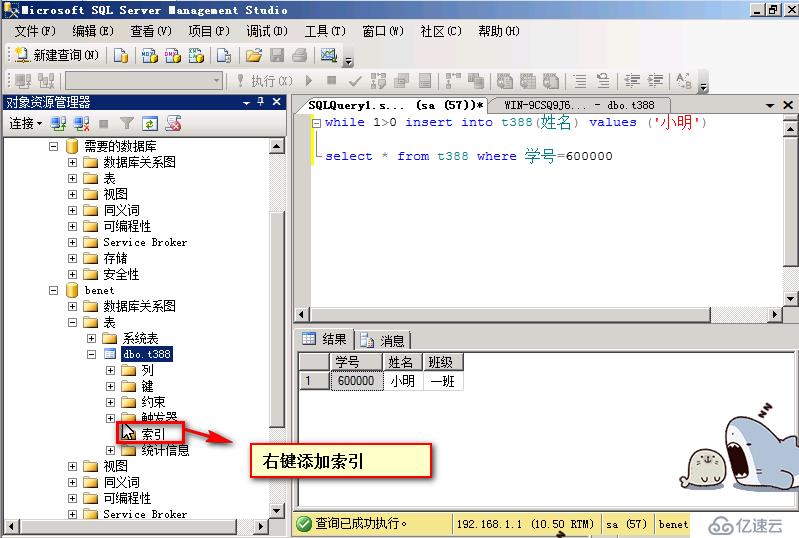The height and width of the screenshot is (538, 799).
Task: Expand the 约束 folder
Action: [110, 402]
